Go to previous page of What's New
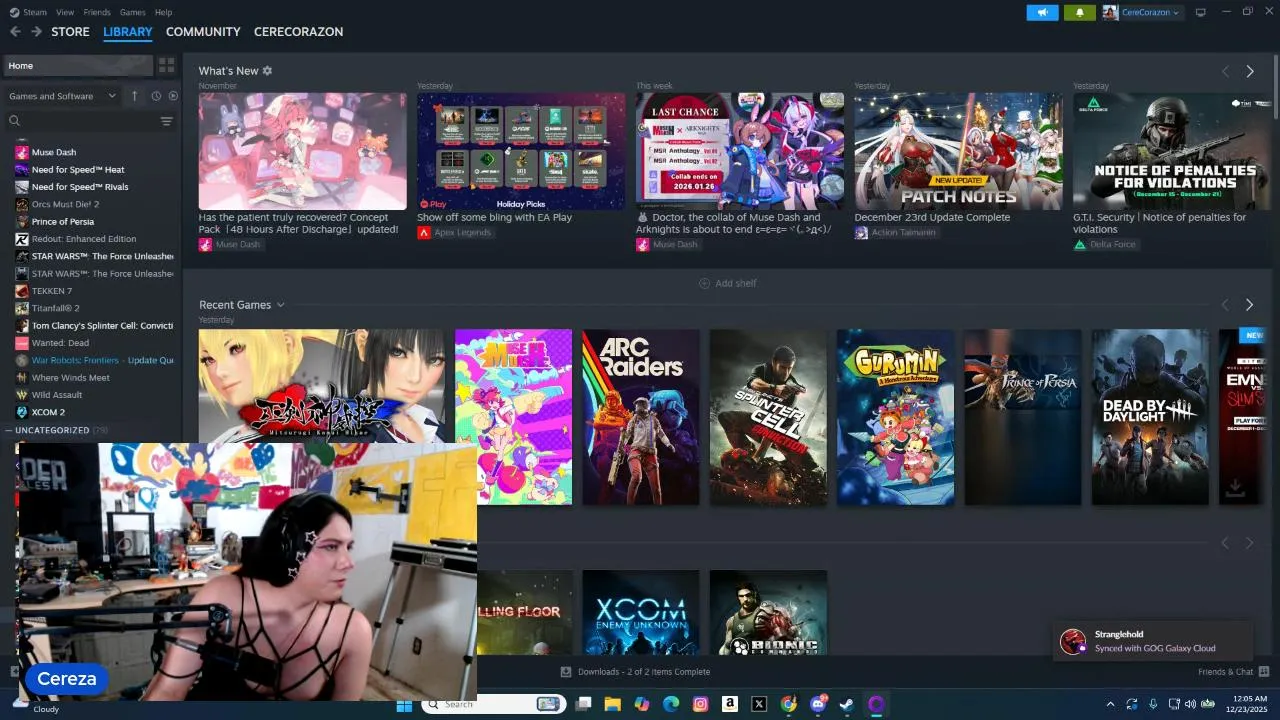The width and height of the screenshot is (1280, 720). [1225, 71]
